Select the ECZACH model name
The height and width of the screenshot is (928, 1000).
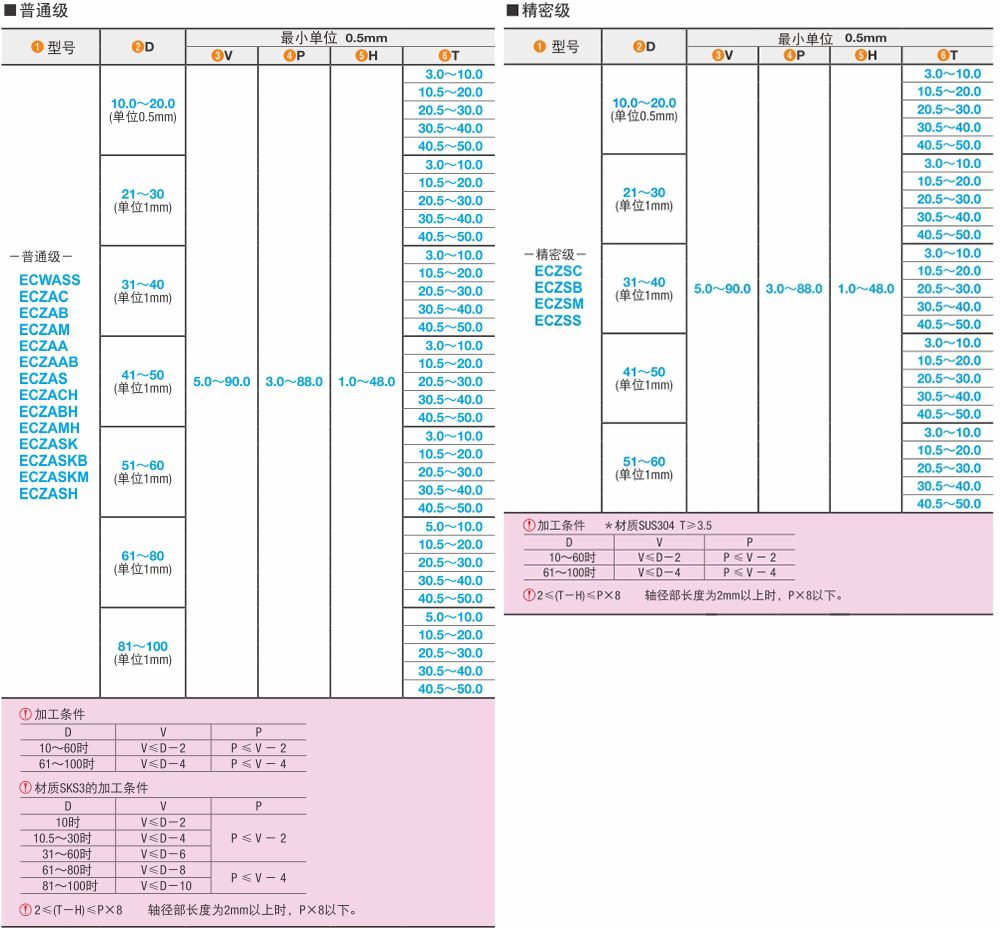click(48, 395)
